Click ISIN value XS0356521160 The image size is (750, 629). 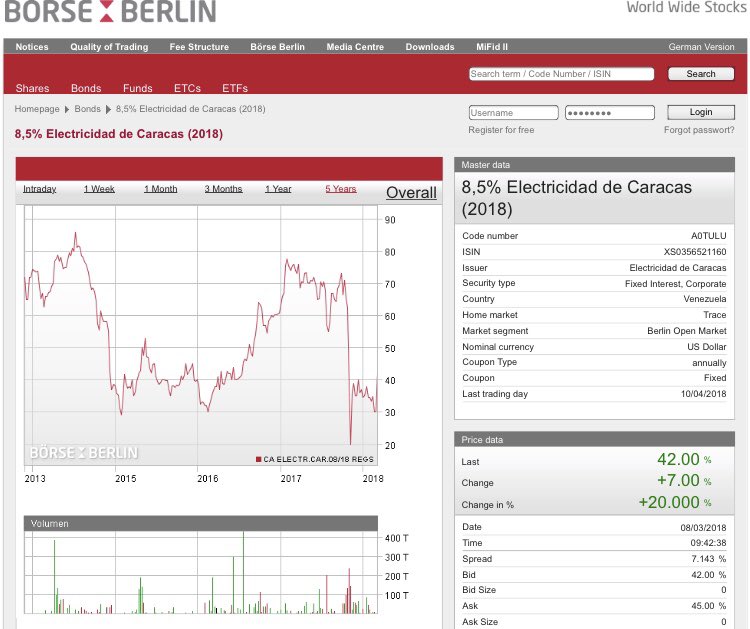(x=695, y=252)
